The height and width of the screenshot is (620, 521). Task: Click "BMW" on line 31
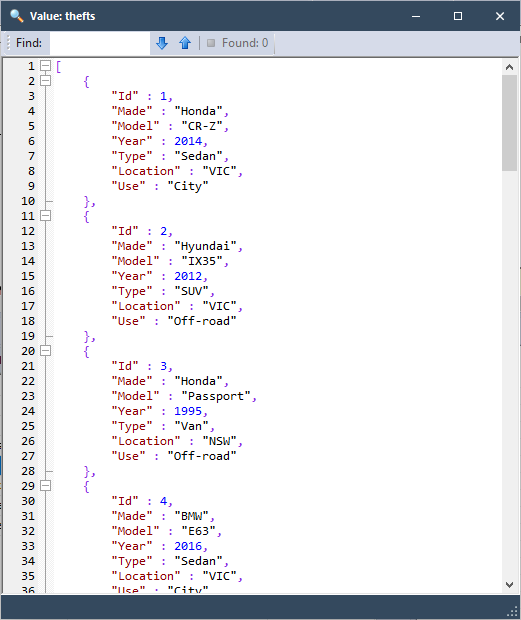[192, 516]
